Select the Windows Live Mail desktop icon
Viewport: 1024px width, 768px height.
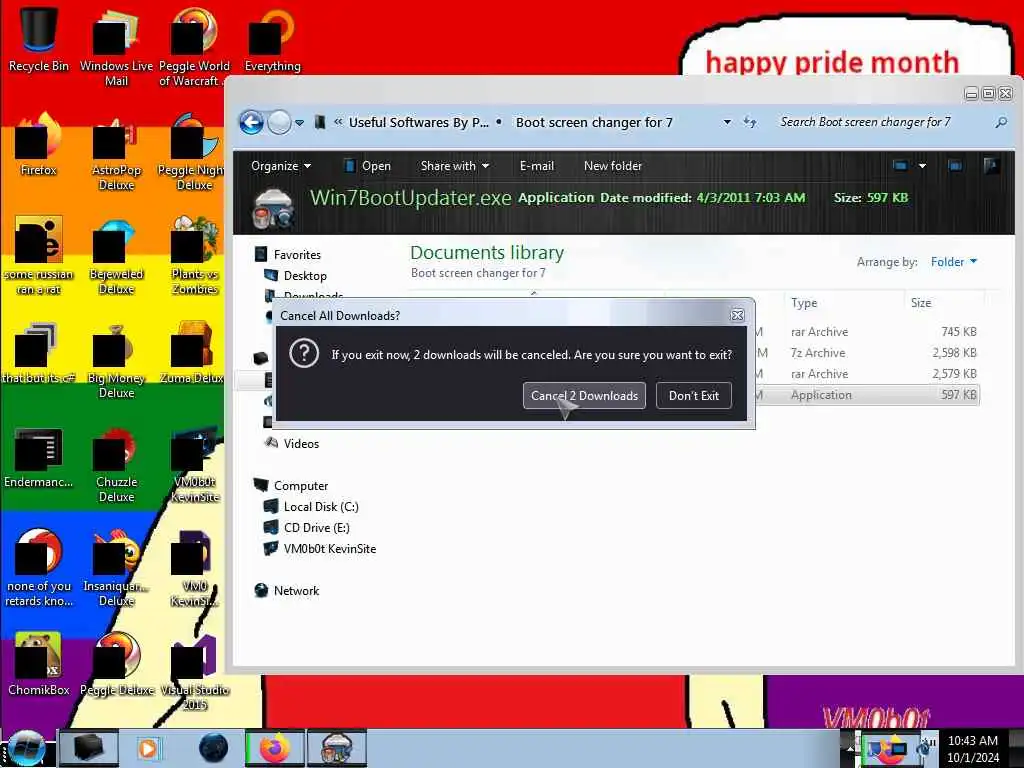click(116, 46)
